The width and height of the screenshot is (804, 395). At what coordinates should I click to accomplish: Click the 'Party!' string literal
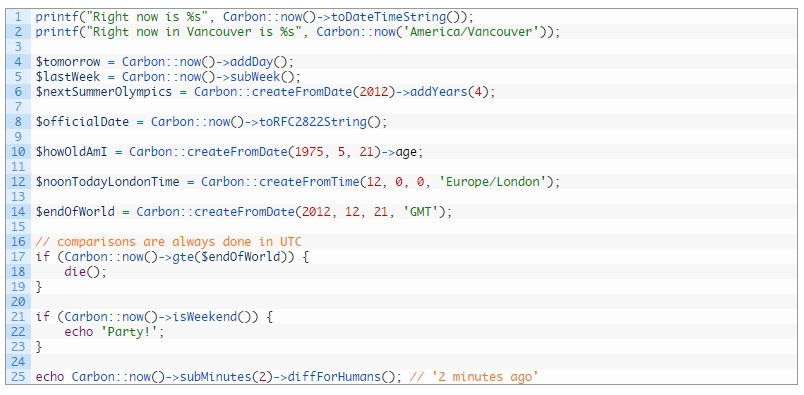129,332
